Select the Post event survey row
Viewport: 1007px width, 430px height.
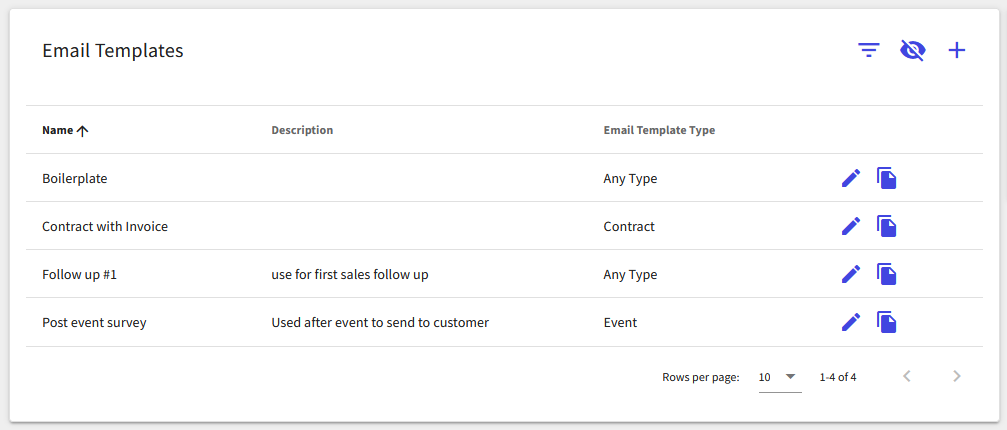[x=504, y=322]
